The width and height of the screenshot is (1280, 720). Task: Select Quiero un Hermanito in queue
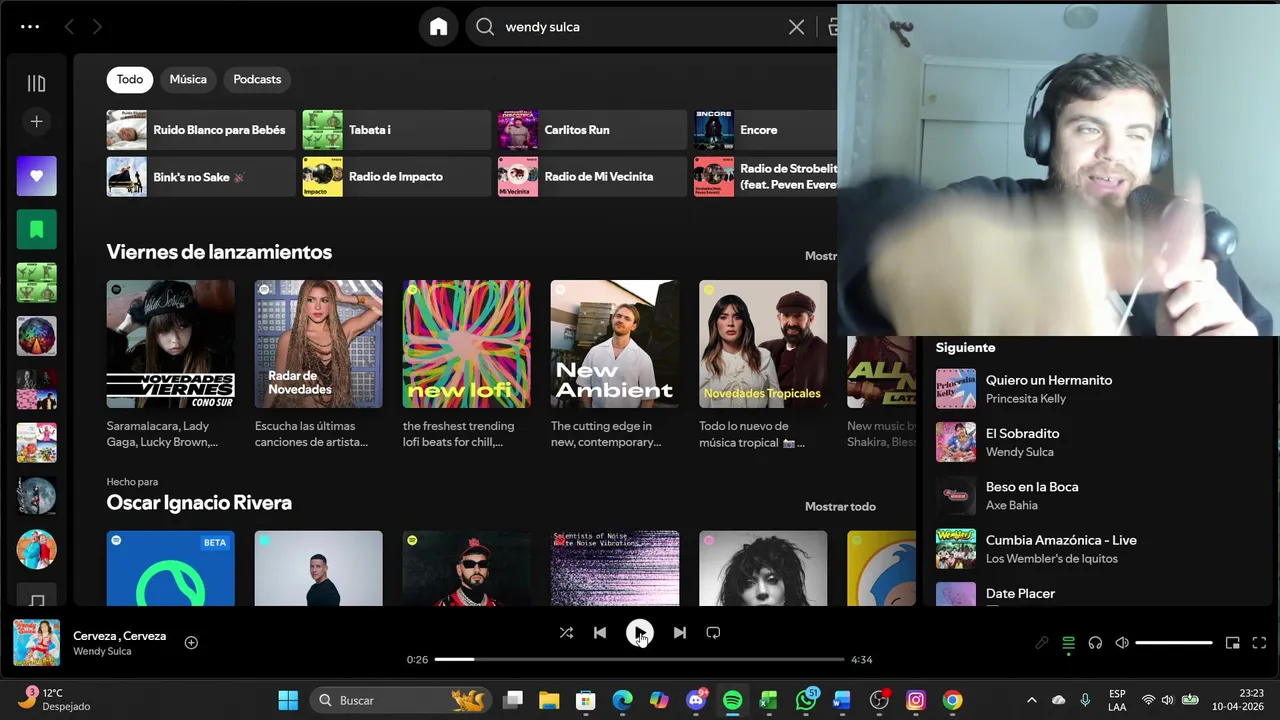tap(1048, 380)
